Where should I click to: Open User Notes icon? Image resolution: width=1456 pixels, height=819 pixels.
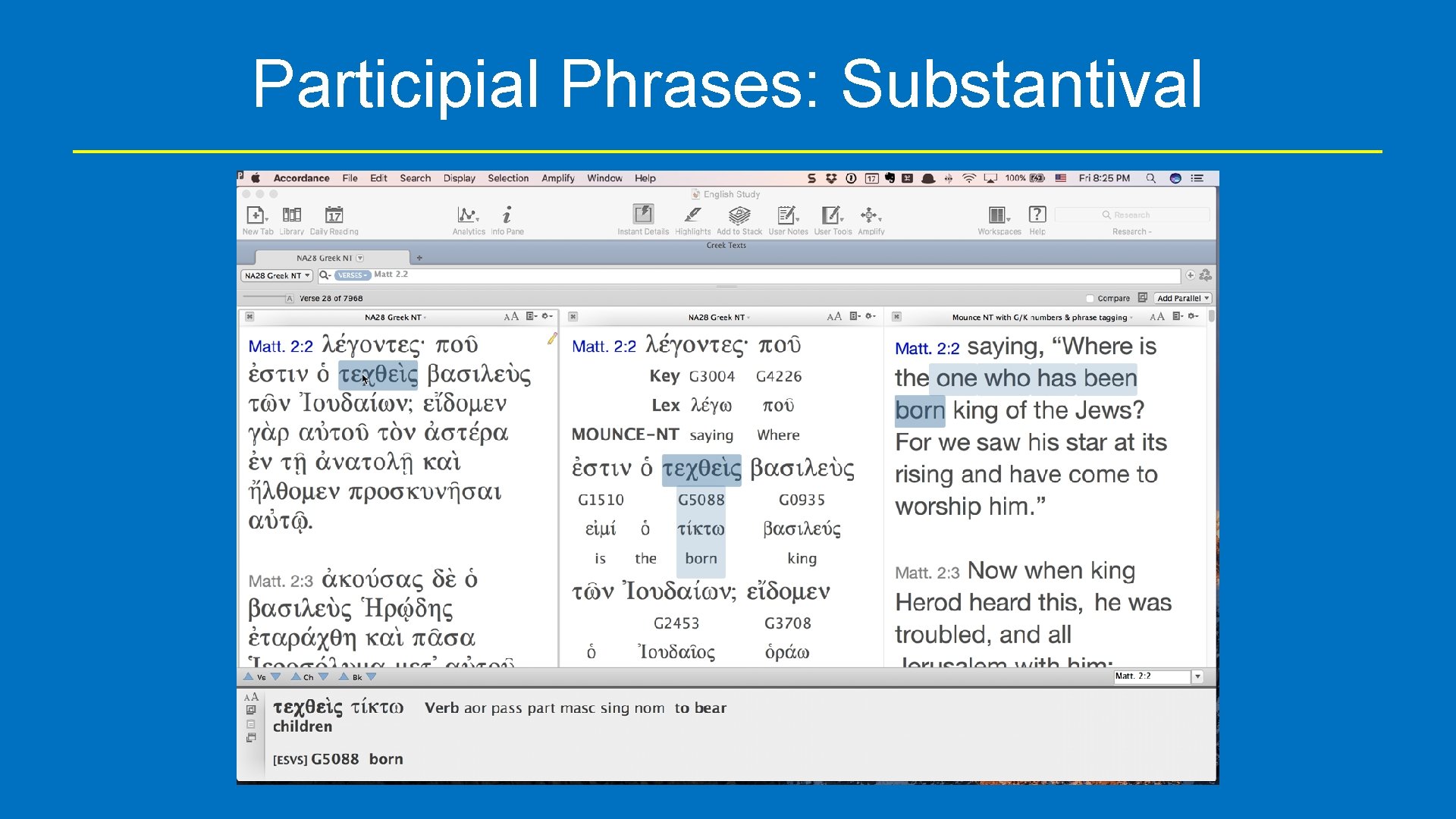coord(787,215)
